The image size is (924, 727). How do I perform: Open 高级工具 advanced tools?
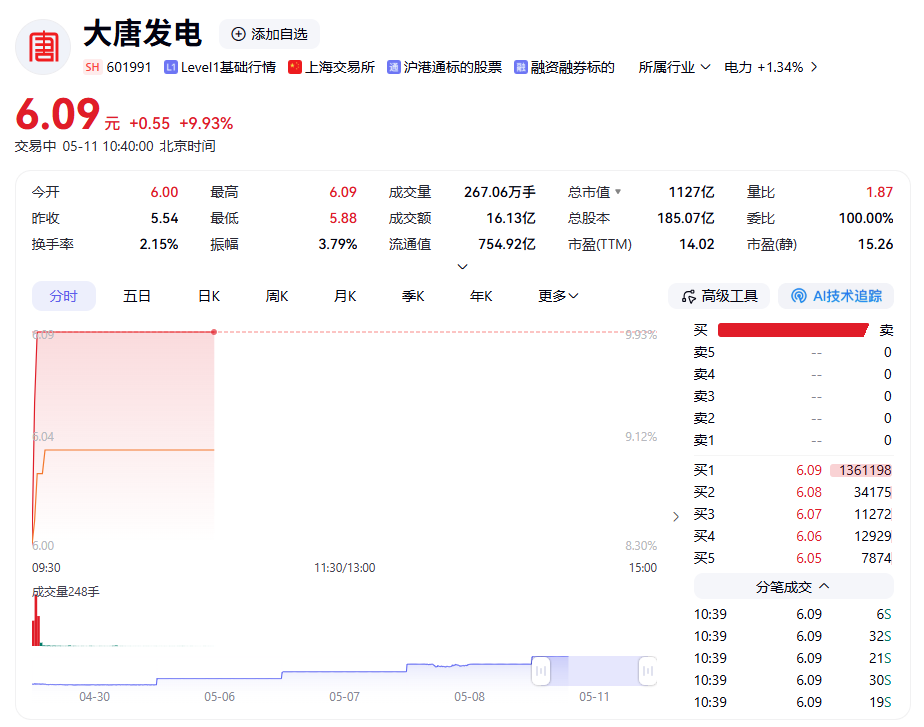(719, 296)
